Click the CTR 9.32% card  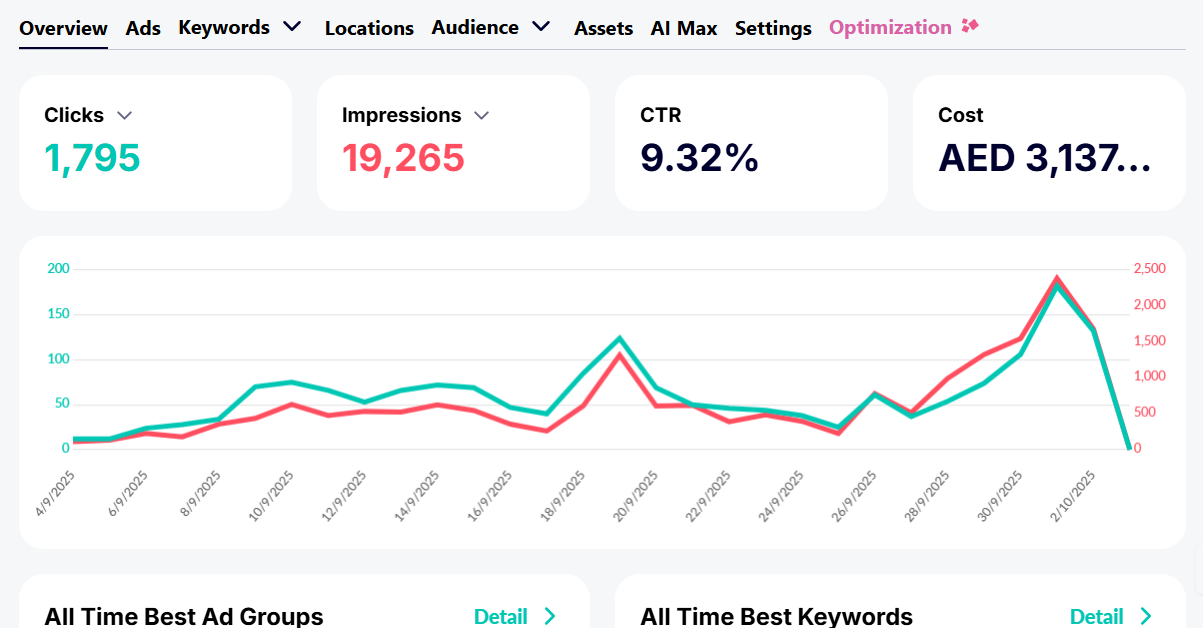(x=751, y=143)
